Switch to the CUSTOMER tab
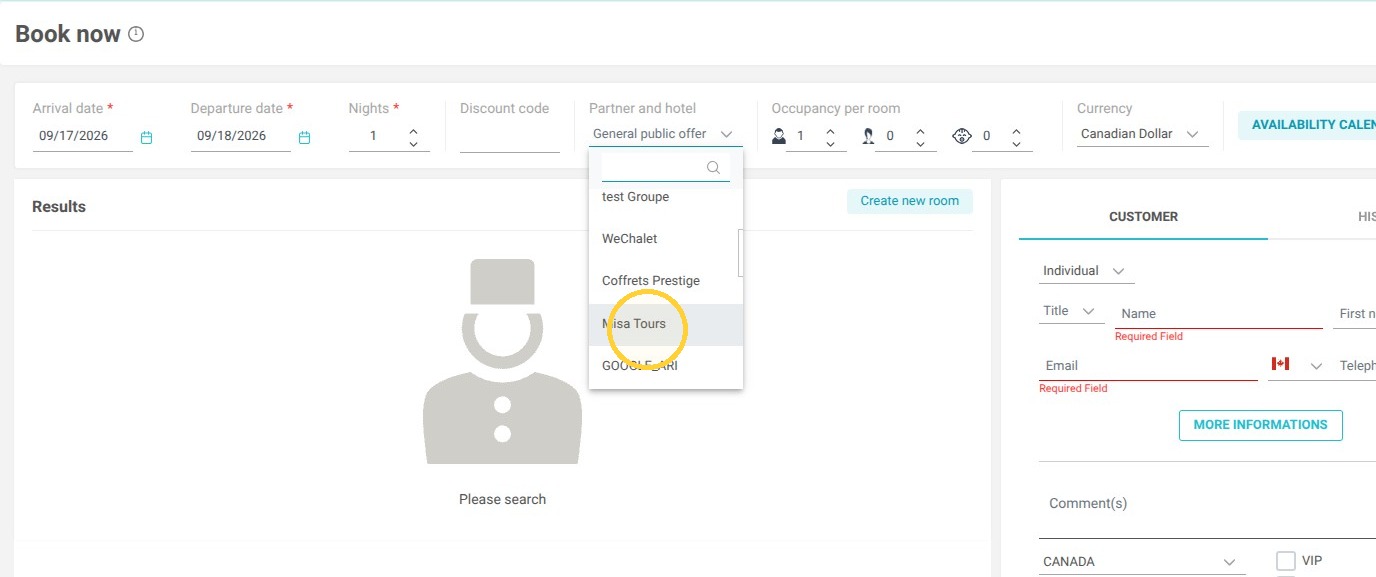The width and height of the screenshot is (1376, 577). tap(1143, 216)
